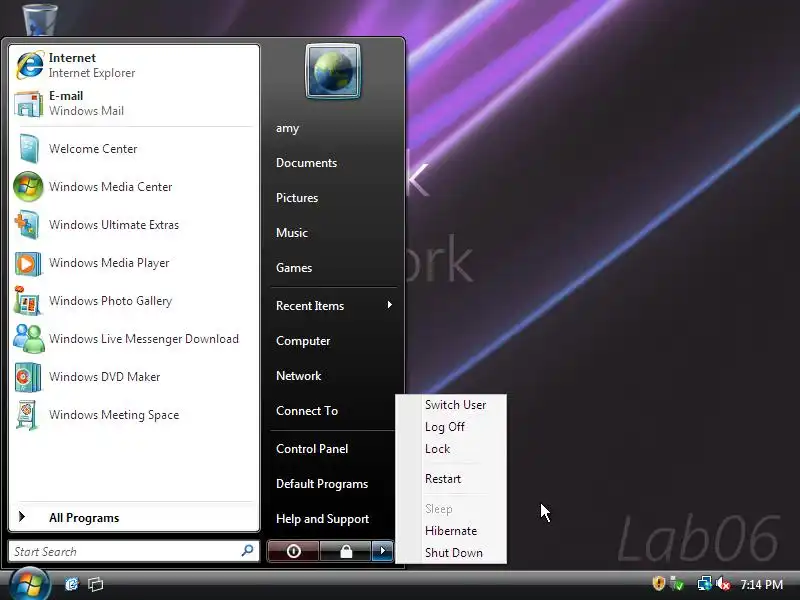Open Internet Explorer icon in Start menu
Image resolution: width=800 pixels, height=600 pixels.
coord(30,65)
